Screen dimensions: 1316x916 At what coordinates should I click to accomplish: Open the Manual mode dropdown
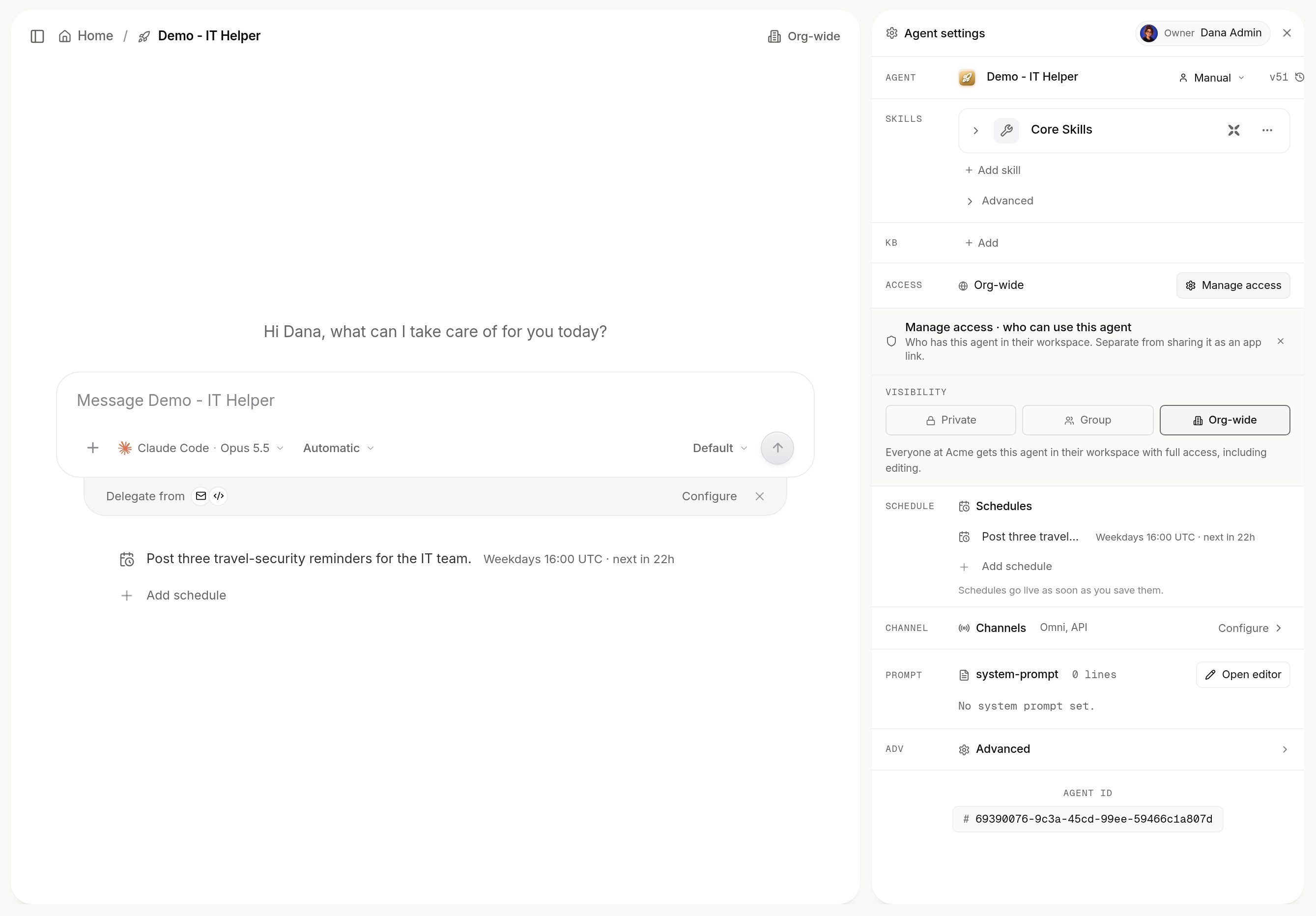pyautogui.click(x=1211, y=77)
